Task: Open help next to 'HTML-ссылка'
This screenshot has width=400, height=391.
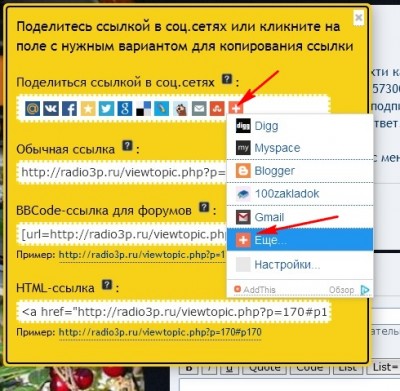Action: [107, 285]
